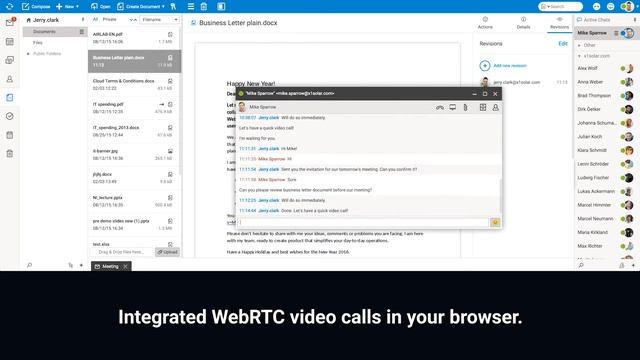640x360 pixels.
Task: Open the trash icon in left sidebar
Action: pos(10,153)
